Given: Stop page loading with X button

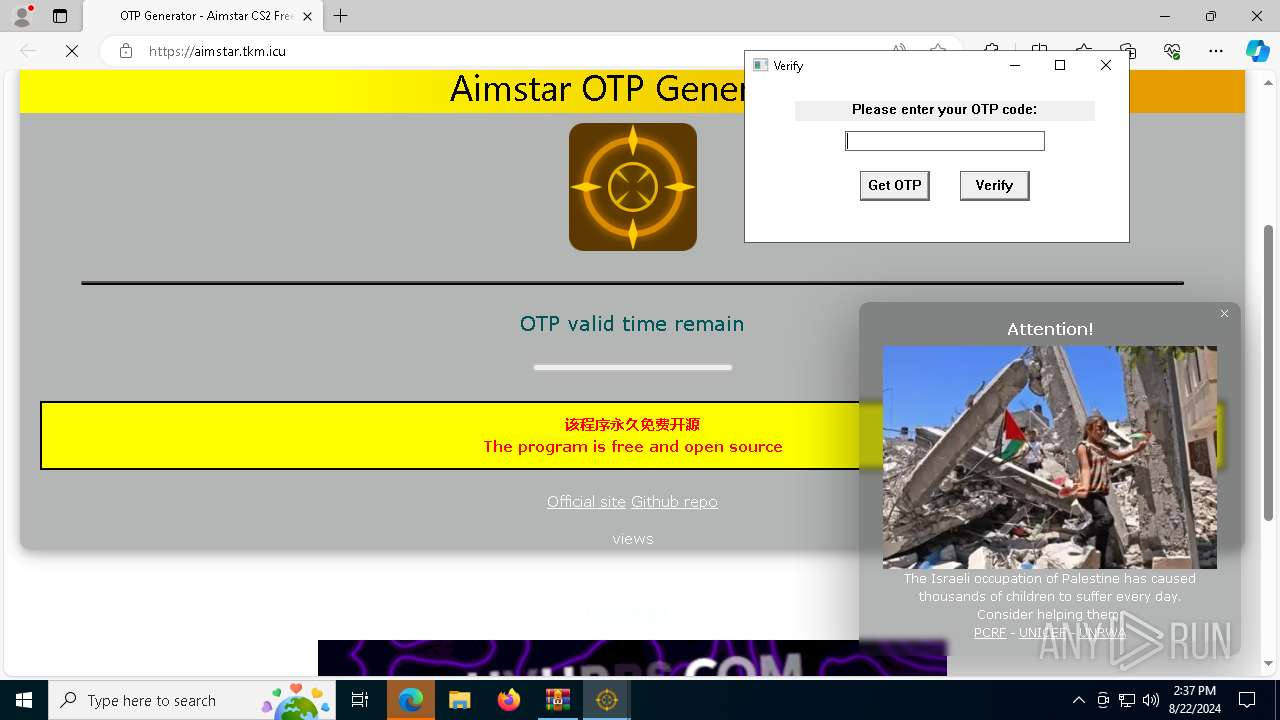Looking at the screenshot, I should point(72,51).
